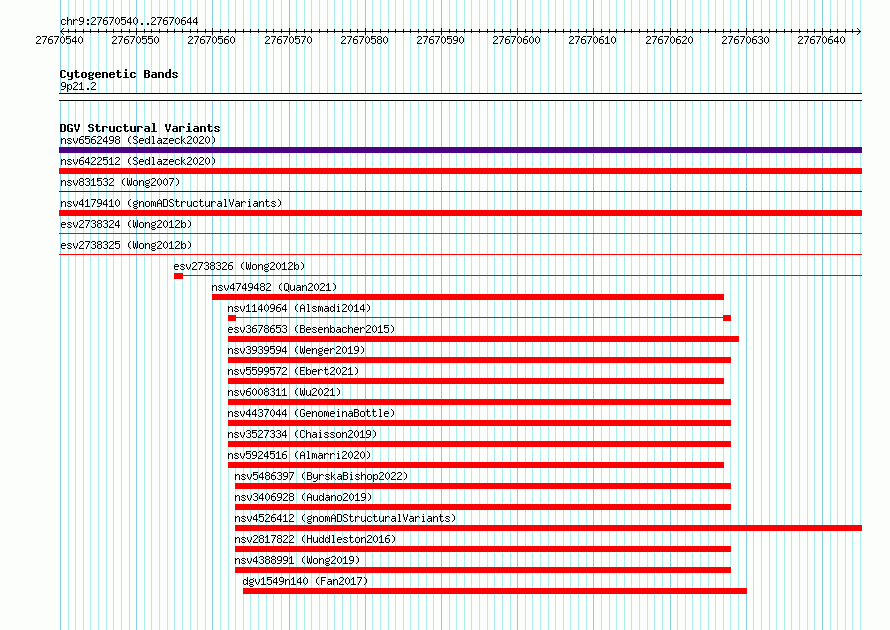
Task: Open nsv5486397 (ByrskaBishop2022) variant label
Action: [321, 476]
